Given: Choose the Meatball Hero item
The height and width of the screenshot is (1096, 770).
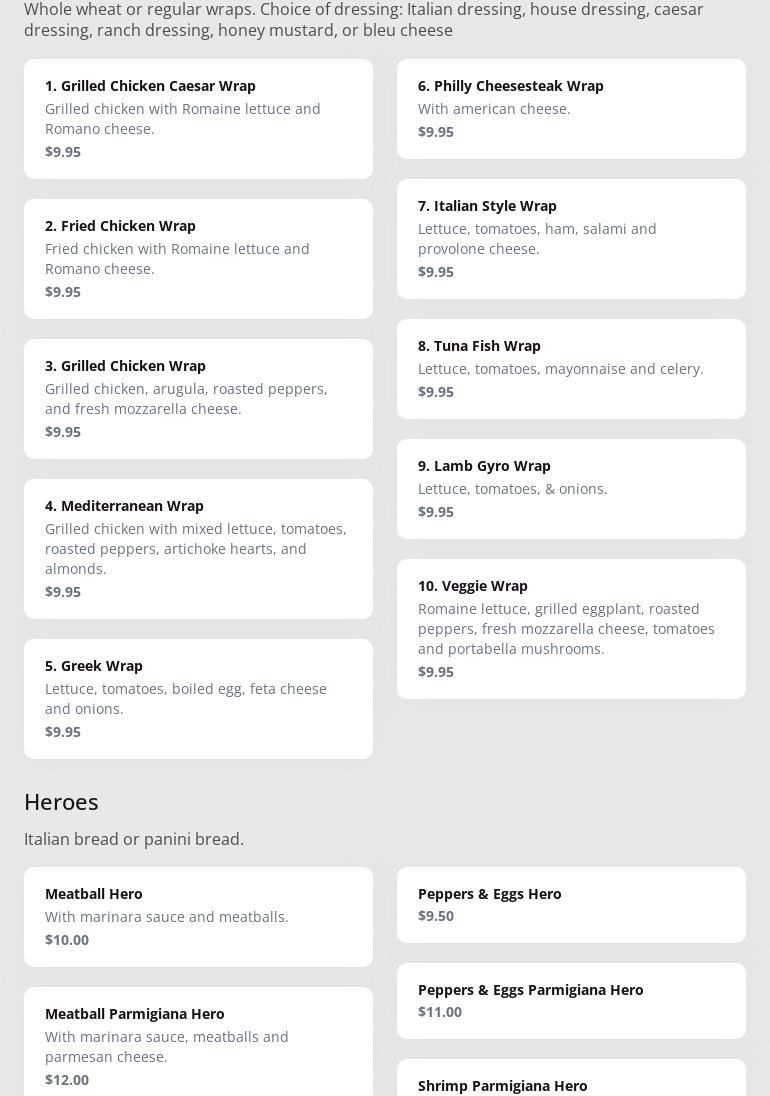Looking at the screenshot, I should coord(198,917).
